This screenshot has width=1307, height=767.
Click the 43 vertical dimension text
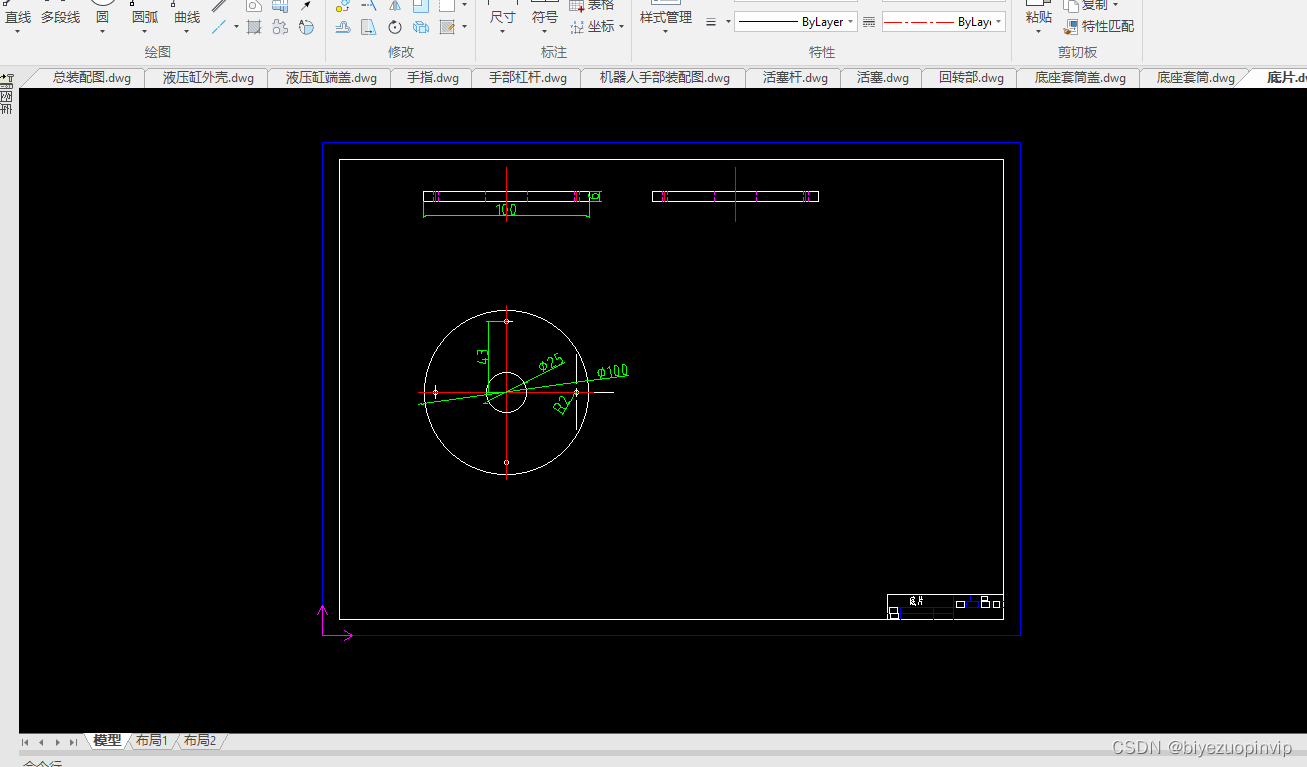(481, 355)
